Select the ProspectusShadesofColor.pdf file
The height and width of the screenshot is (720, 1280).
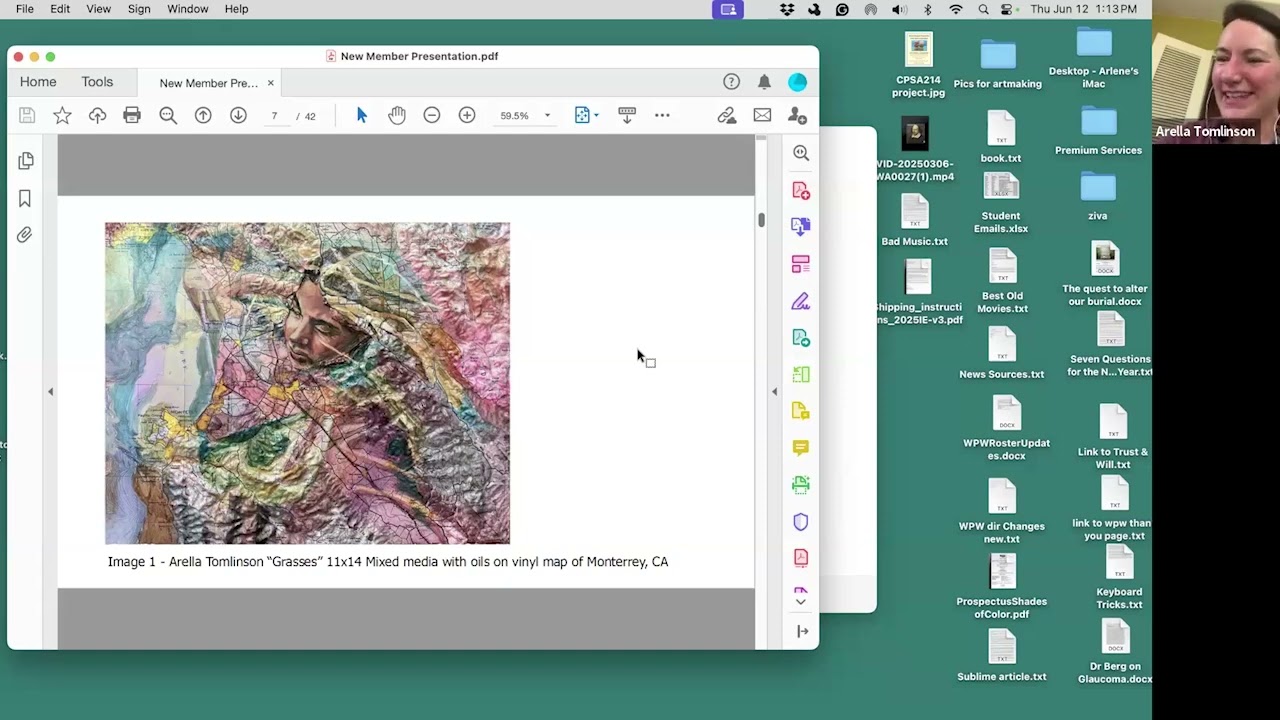click(1002, 587)
